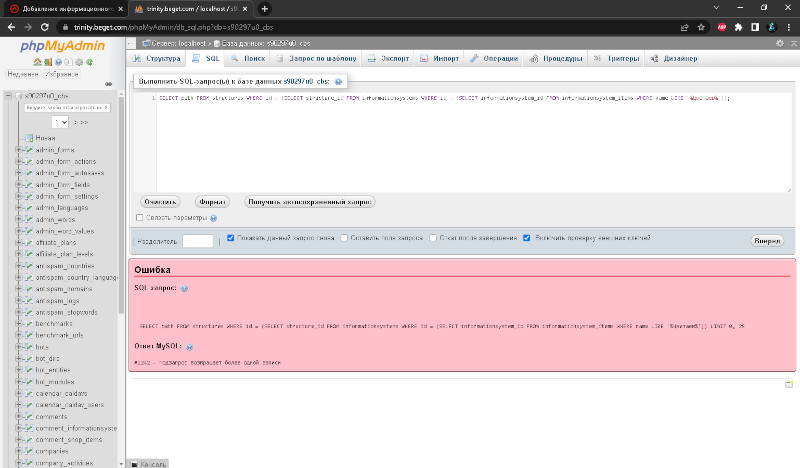This screenshot has height=468, width=800.
Task: Click the blue documentation help icon in sidebar
Action: coord(59,62)
